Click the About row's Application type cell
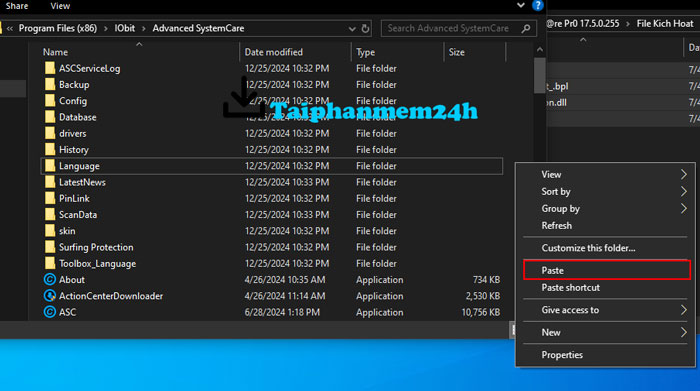 click(x=379, y=280)
